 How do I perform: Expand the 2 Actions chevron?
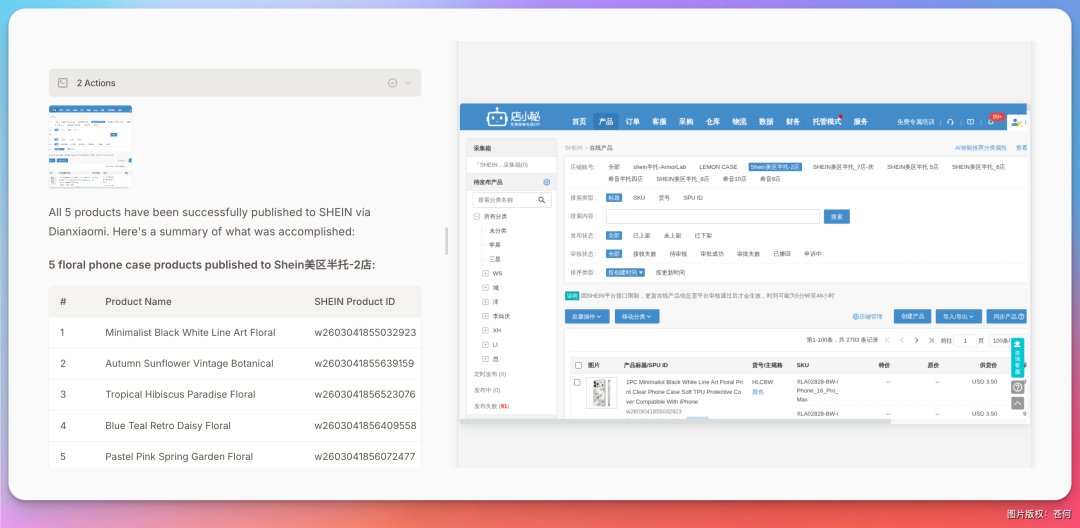click(408, 83)
